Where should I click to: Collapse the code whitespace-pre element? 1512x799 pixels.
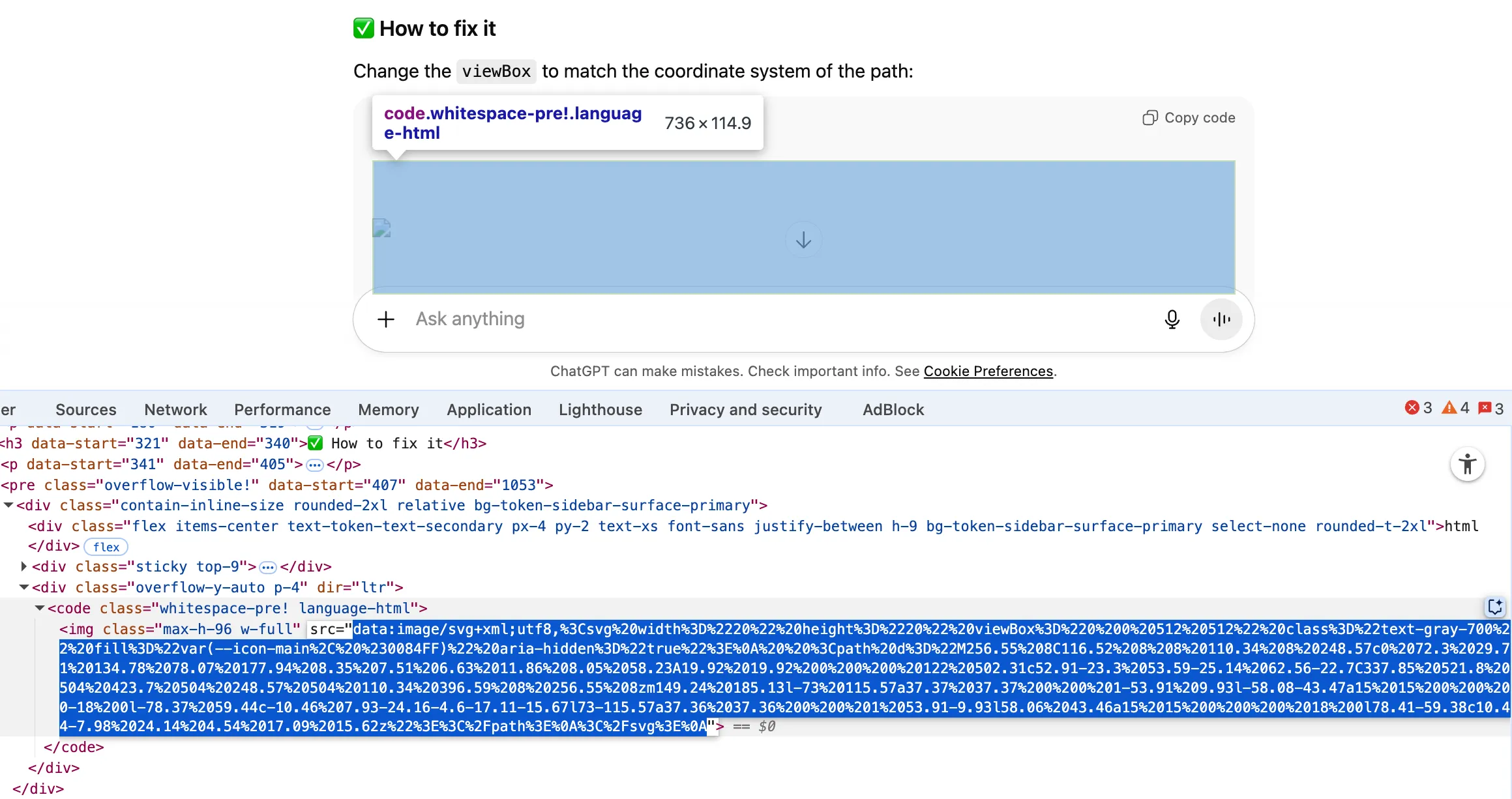click(40, 608)
